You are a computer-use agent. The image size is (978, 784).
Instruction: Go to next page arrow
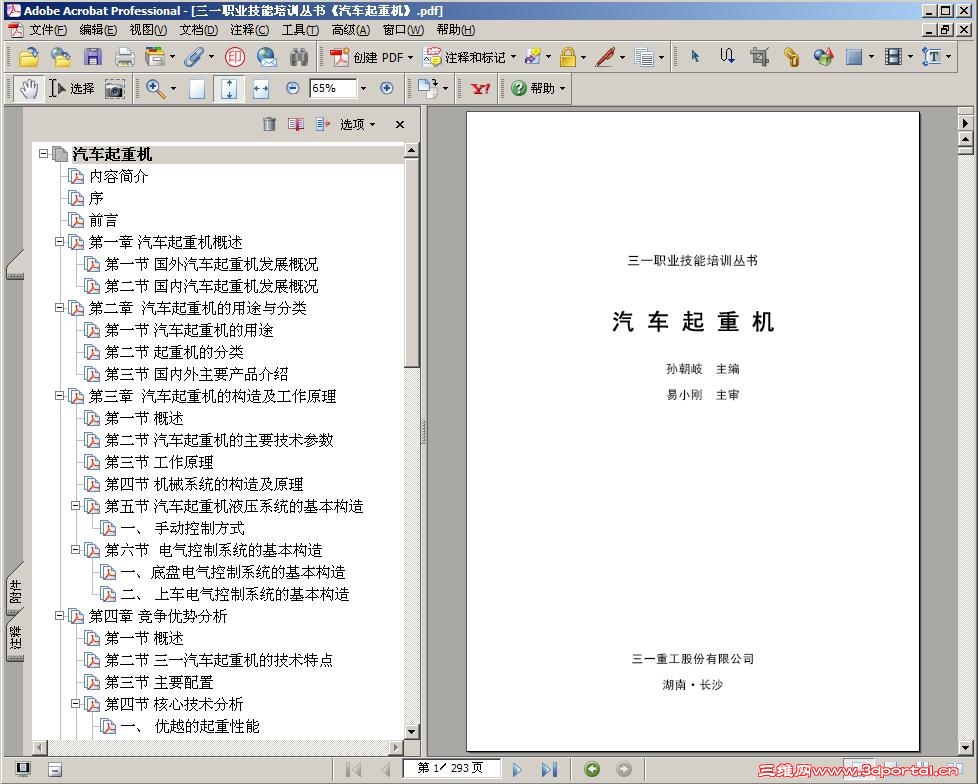coord(517,770)
